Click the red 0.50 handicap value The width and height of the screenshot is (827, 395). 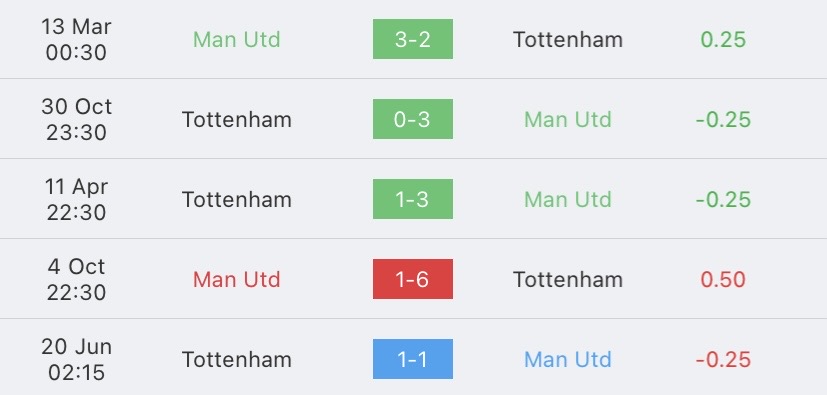click(x=723, y=280)
